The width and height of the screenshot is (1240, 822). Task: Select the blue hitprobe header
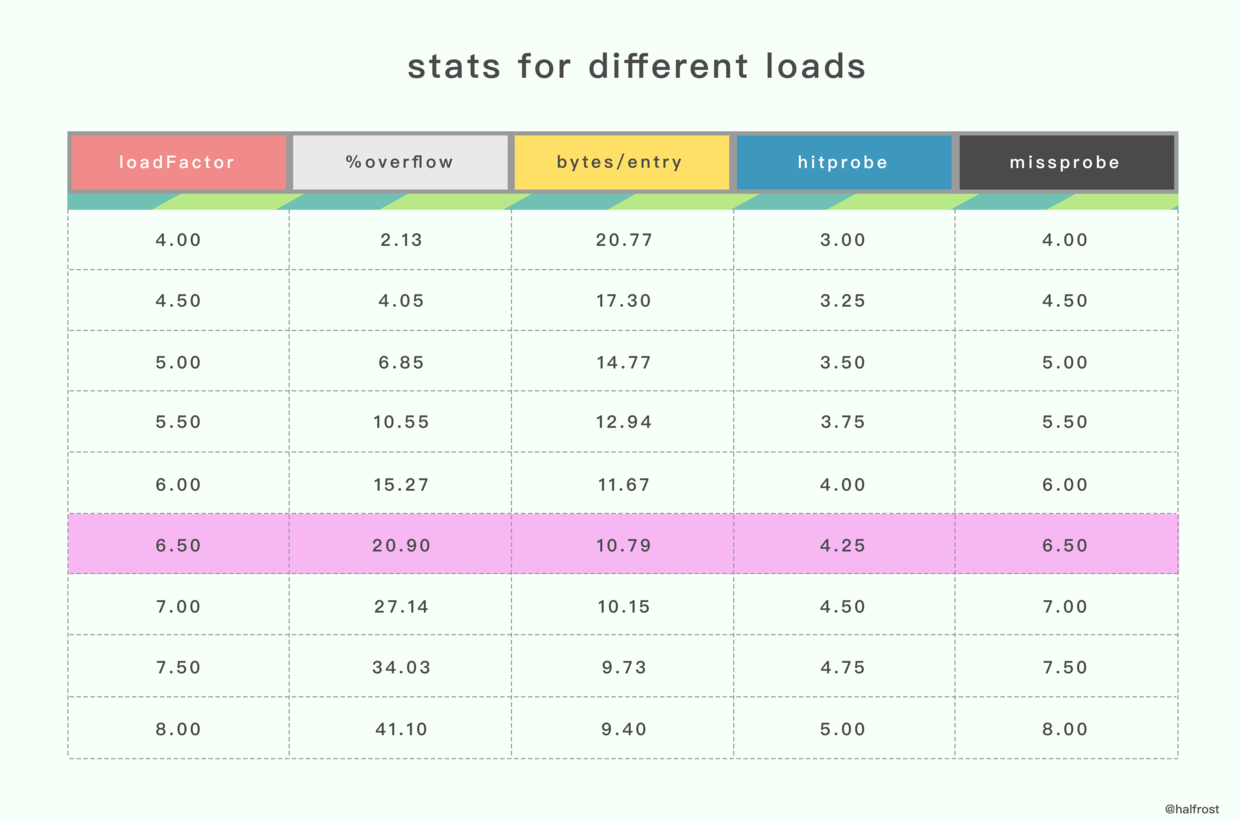[x=844, y=162]
